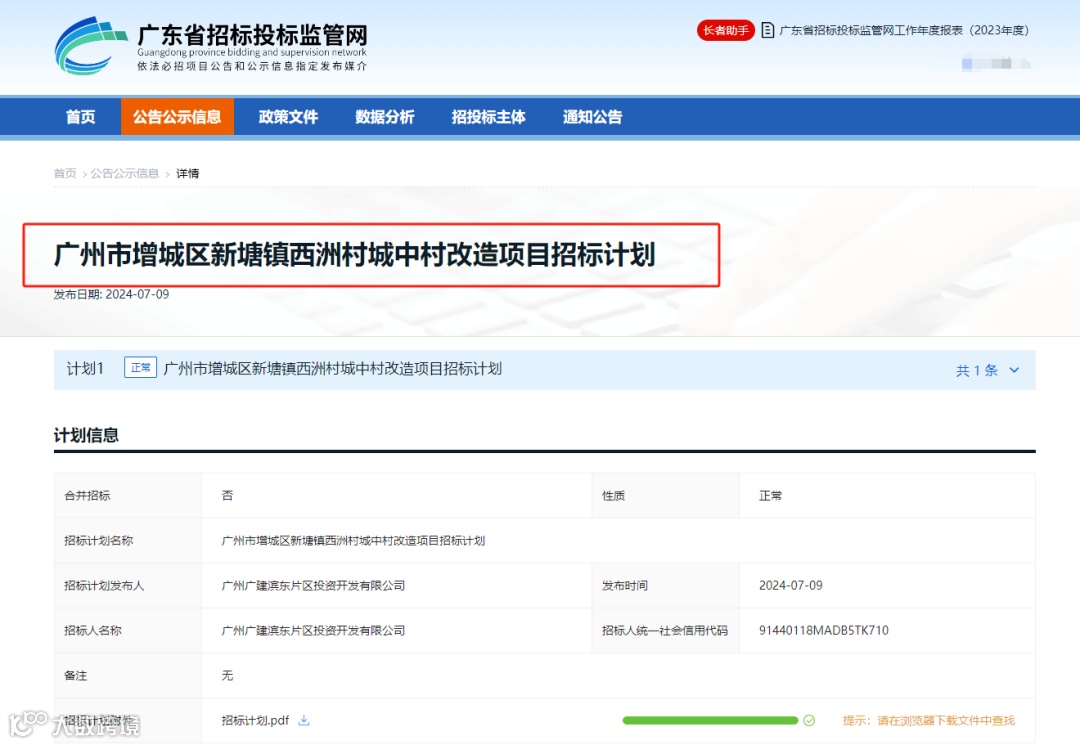The width and height of the screenshot is (1080, 745).
Task: Click 广东省招标投标监管网 site title
Action: pyautogui.click(x=252, y=34)
